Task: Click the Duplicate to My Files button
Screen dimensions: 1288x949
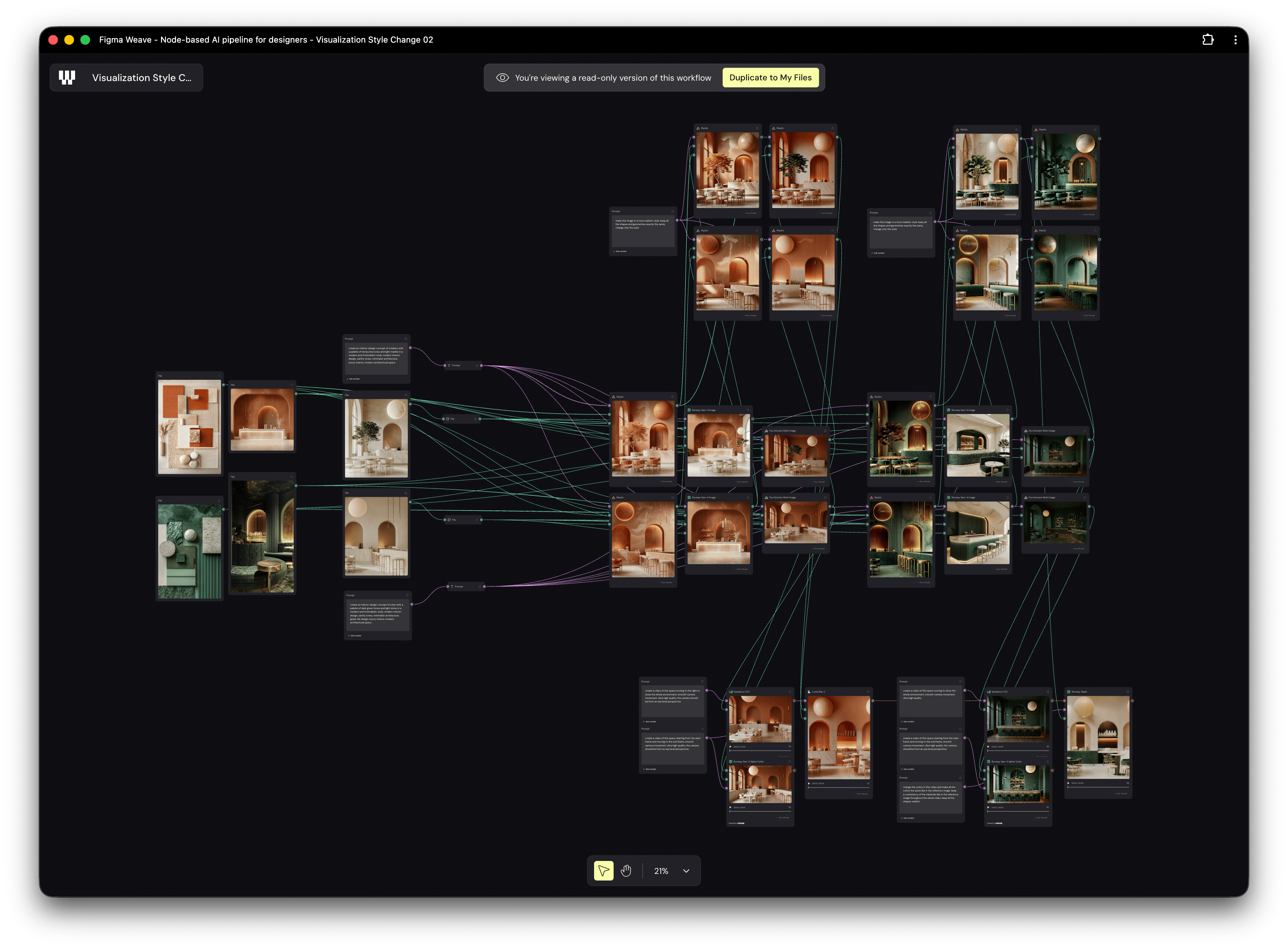Action: (x=771, y=77)
